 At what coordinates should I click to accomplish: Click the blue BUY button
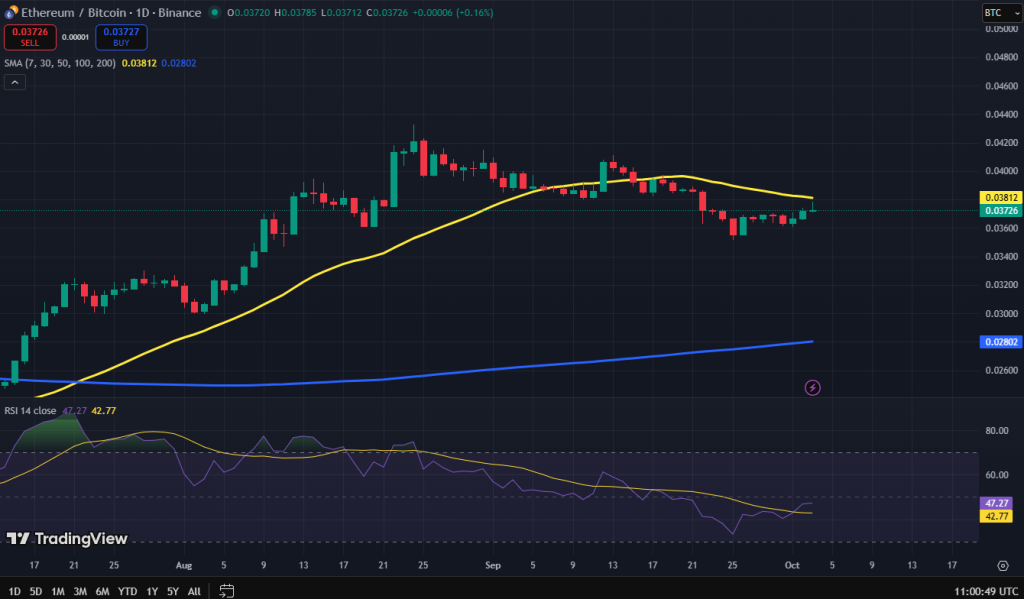click(121, 37)
